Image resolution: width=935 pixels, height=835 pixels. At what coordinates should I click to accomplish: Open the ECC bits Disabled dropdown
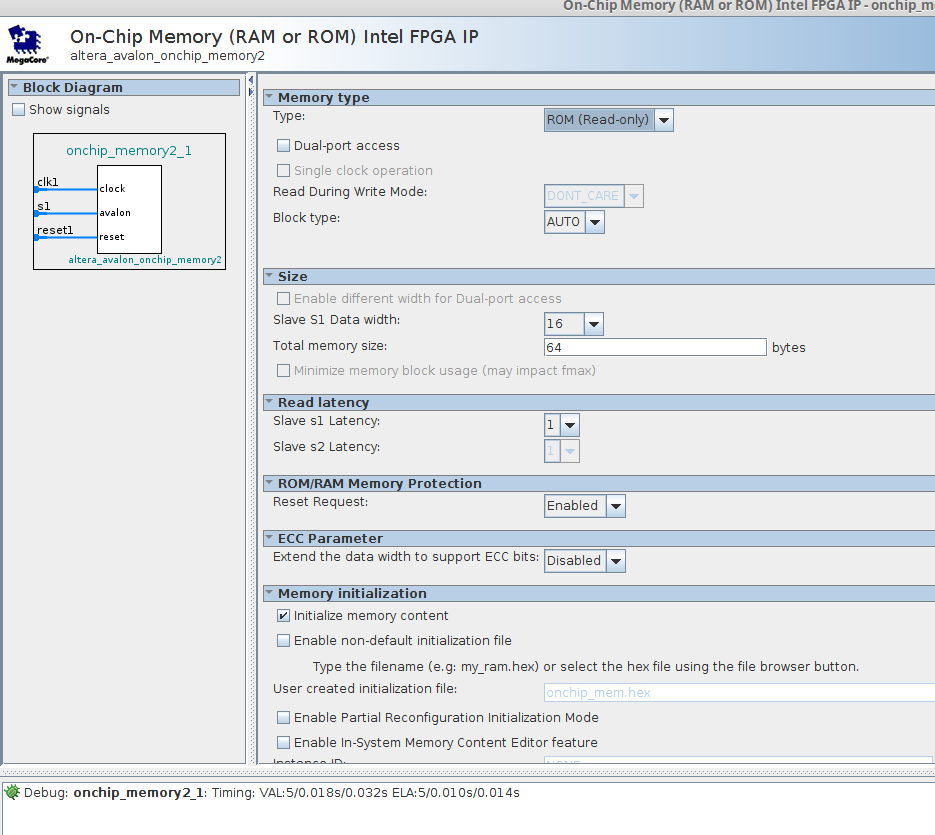point(585,561)
